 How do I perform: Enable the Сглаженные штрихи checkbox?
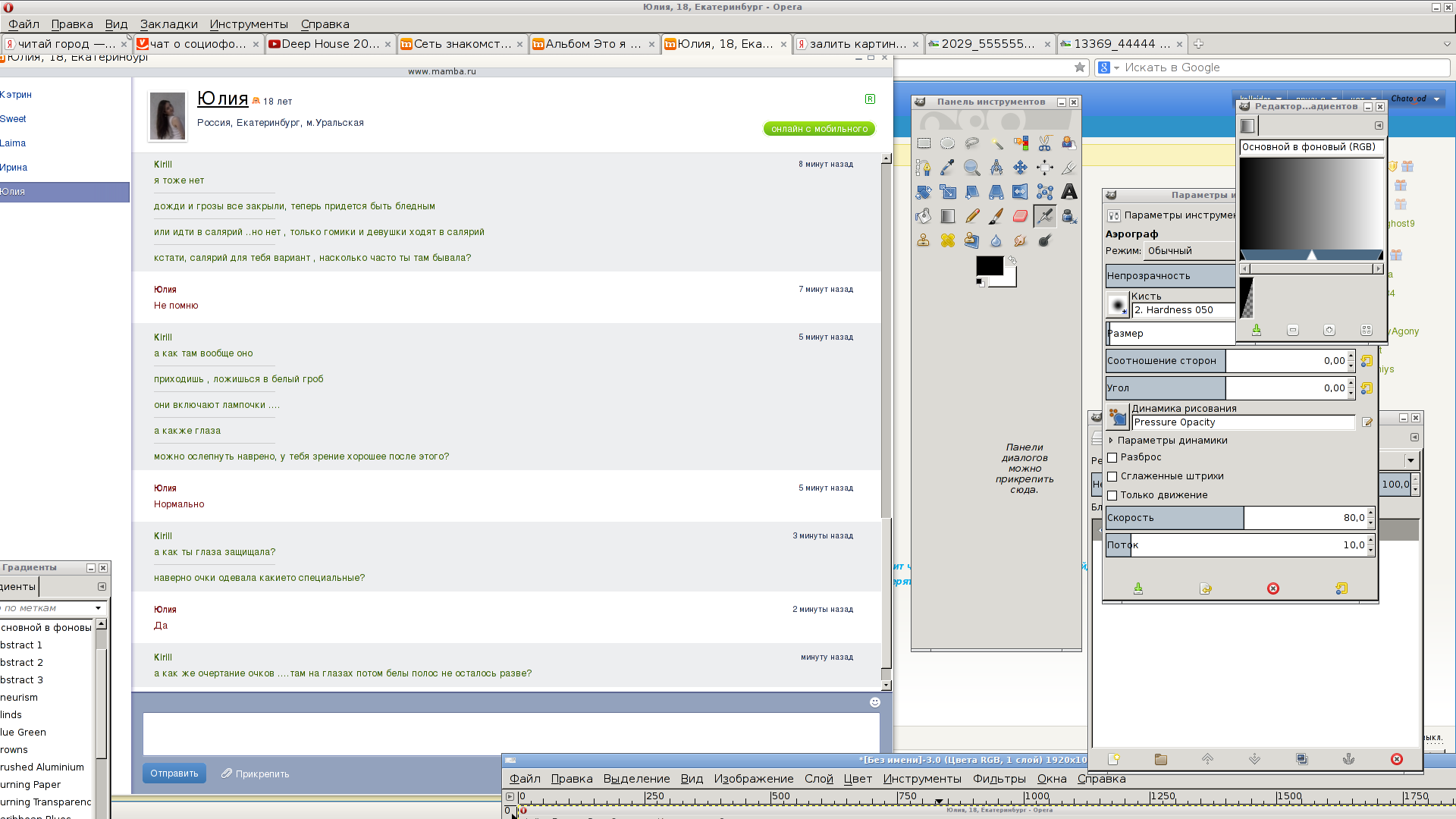tap(1112, 476)
